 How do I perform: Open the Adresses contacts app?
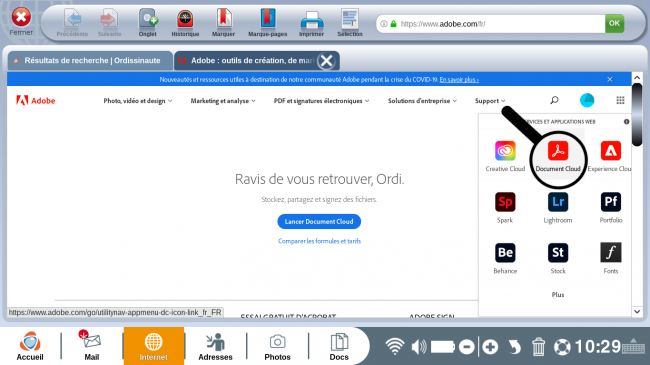pyautogui.click(x=215, y=346)
